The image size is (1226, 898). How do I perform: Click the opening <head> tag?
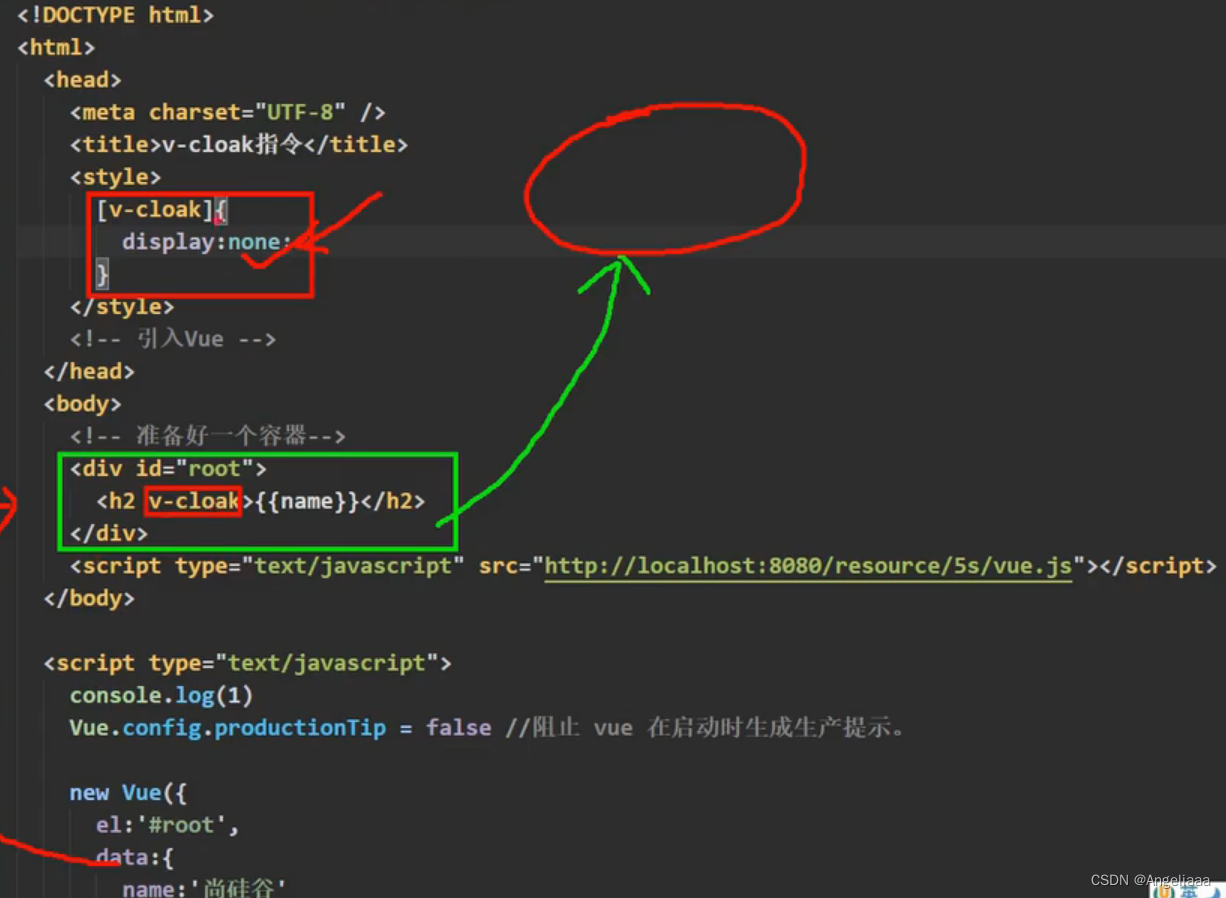(83, 79)
